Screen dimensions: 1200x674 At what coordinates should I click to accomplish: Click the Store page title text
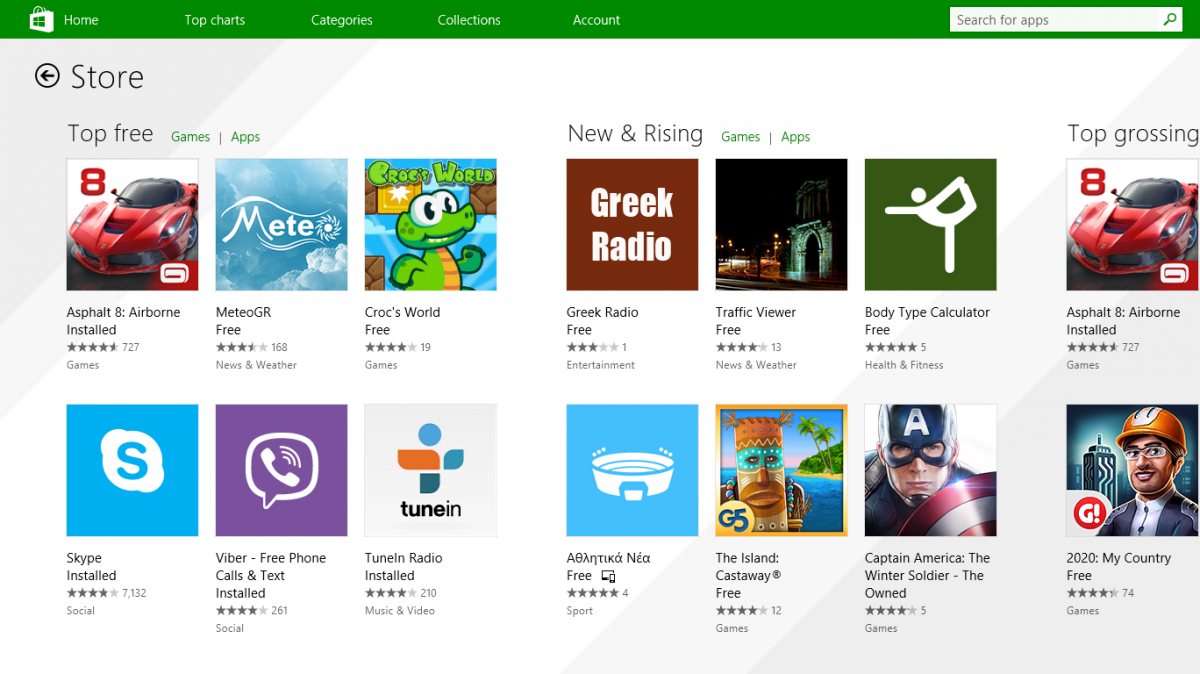coord(107,77)
